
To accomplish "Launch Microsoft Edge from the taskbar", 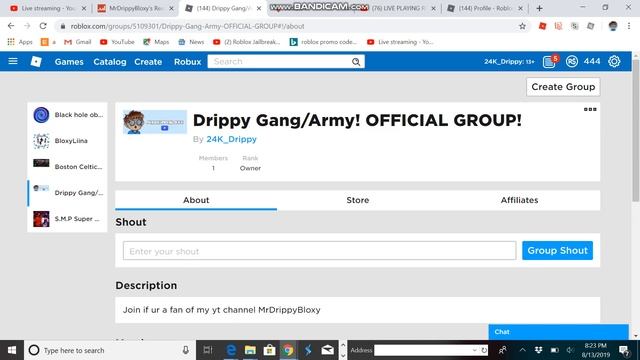I will pos(231,350).
